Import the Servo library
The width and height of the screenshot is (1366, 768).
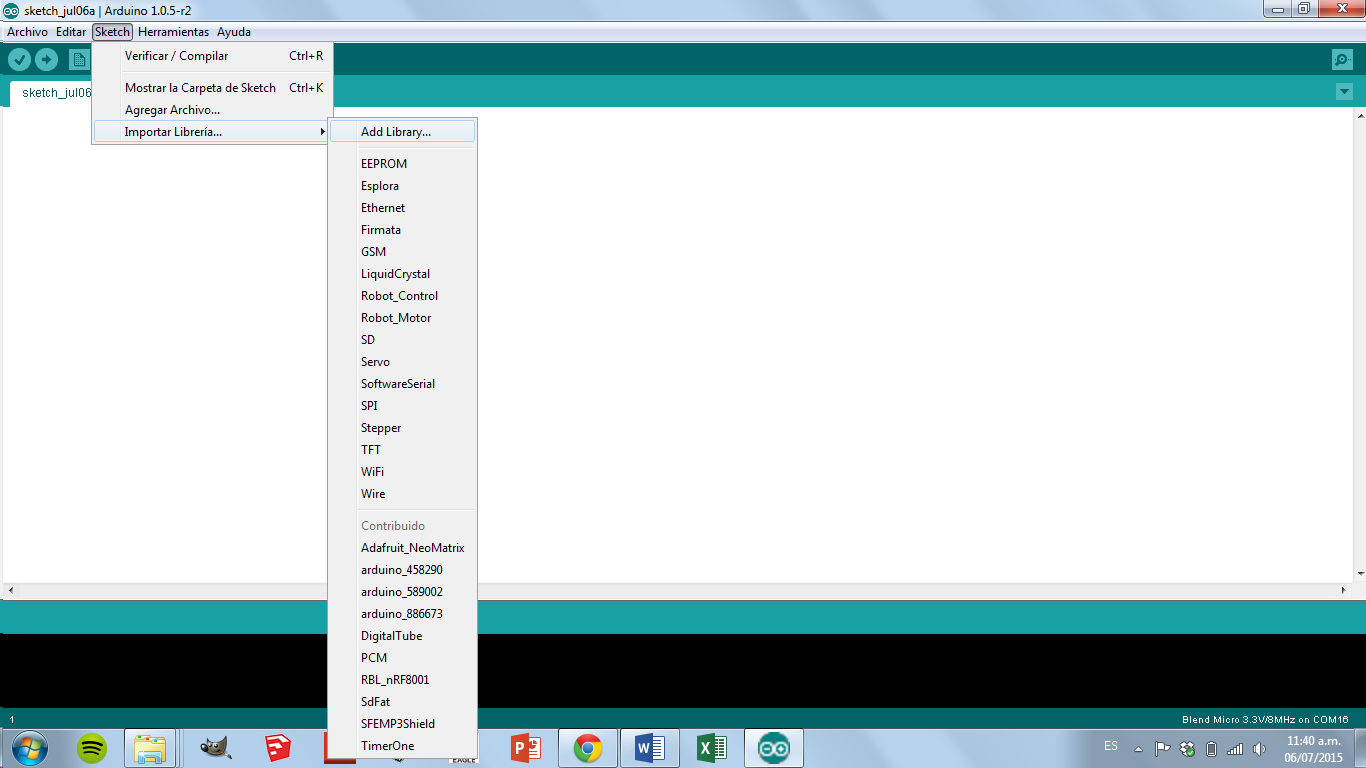pyautogui.click(x=403, y=362)
